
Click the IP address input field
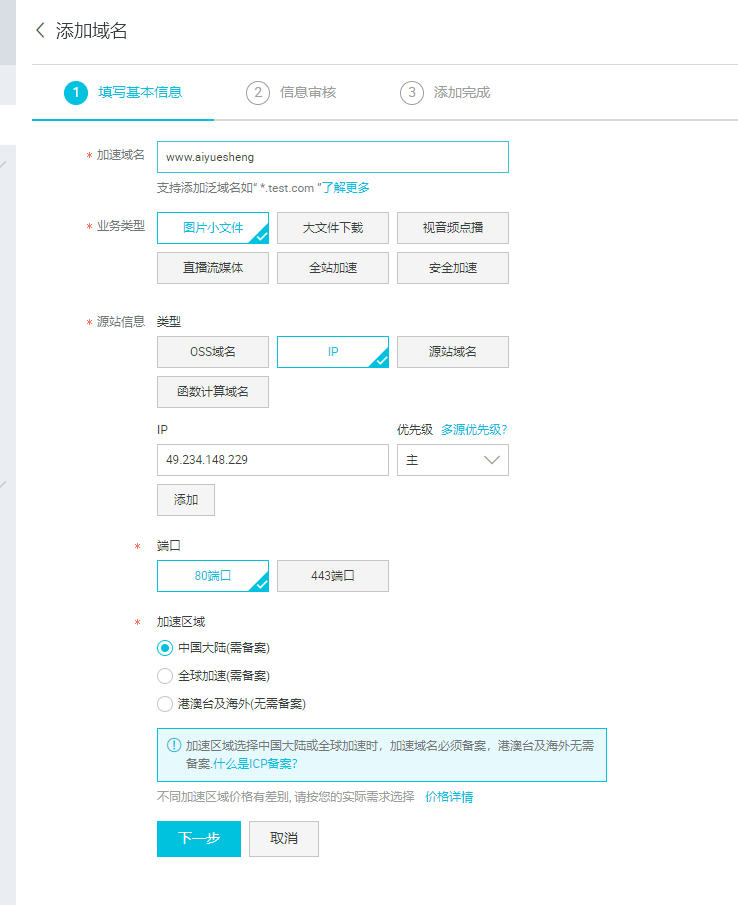point(272,460)
